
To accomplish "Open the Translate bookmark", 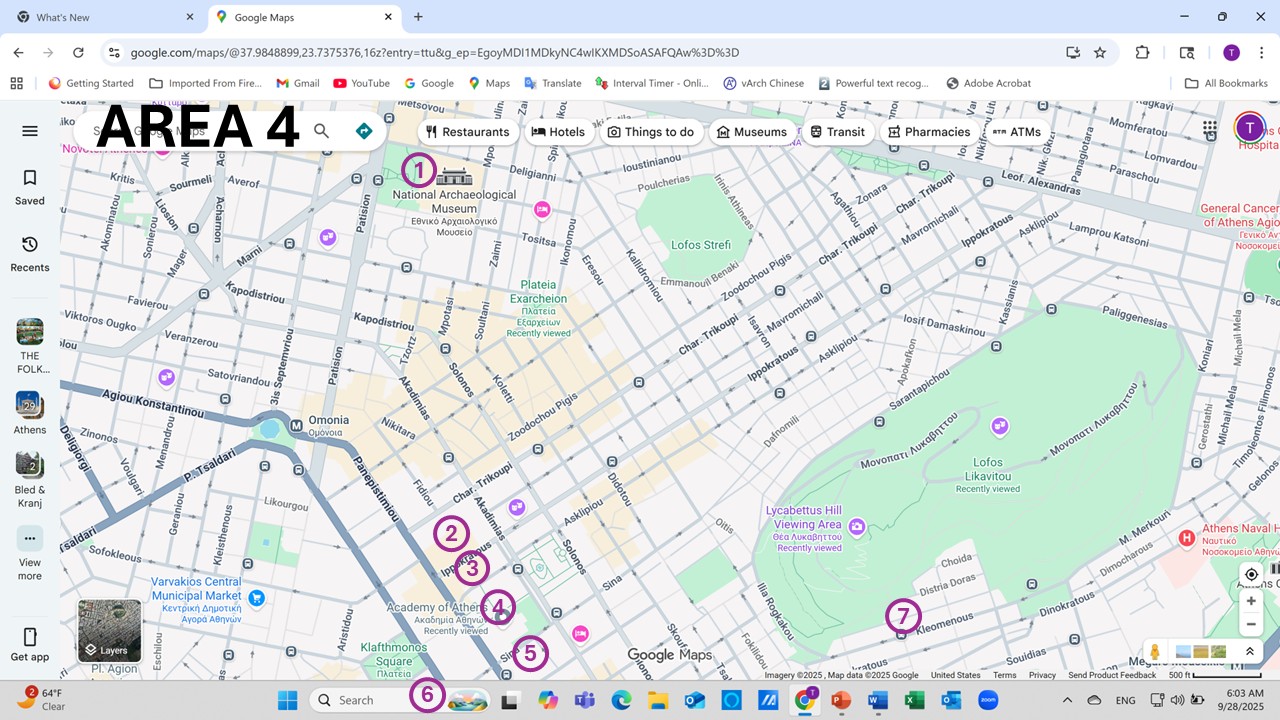I will coord(552,83).
